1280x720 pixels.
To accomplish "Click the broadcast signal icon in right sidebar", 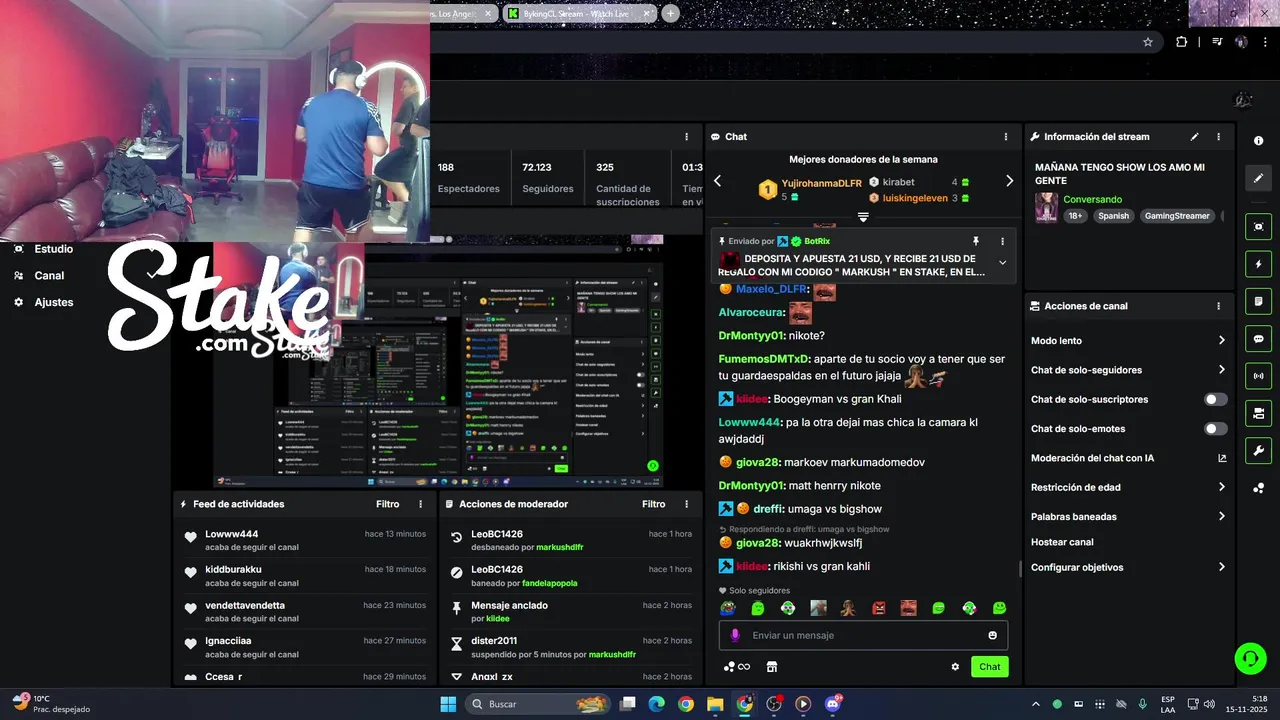I will pos(1258,376).
